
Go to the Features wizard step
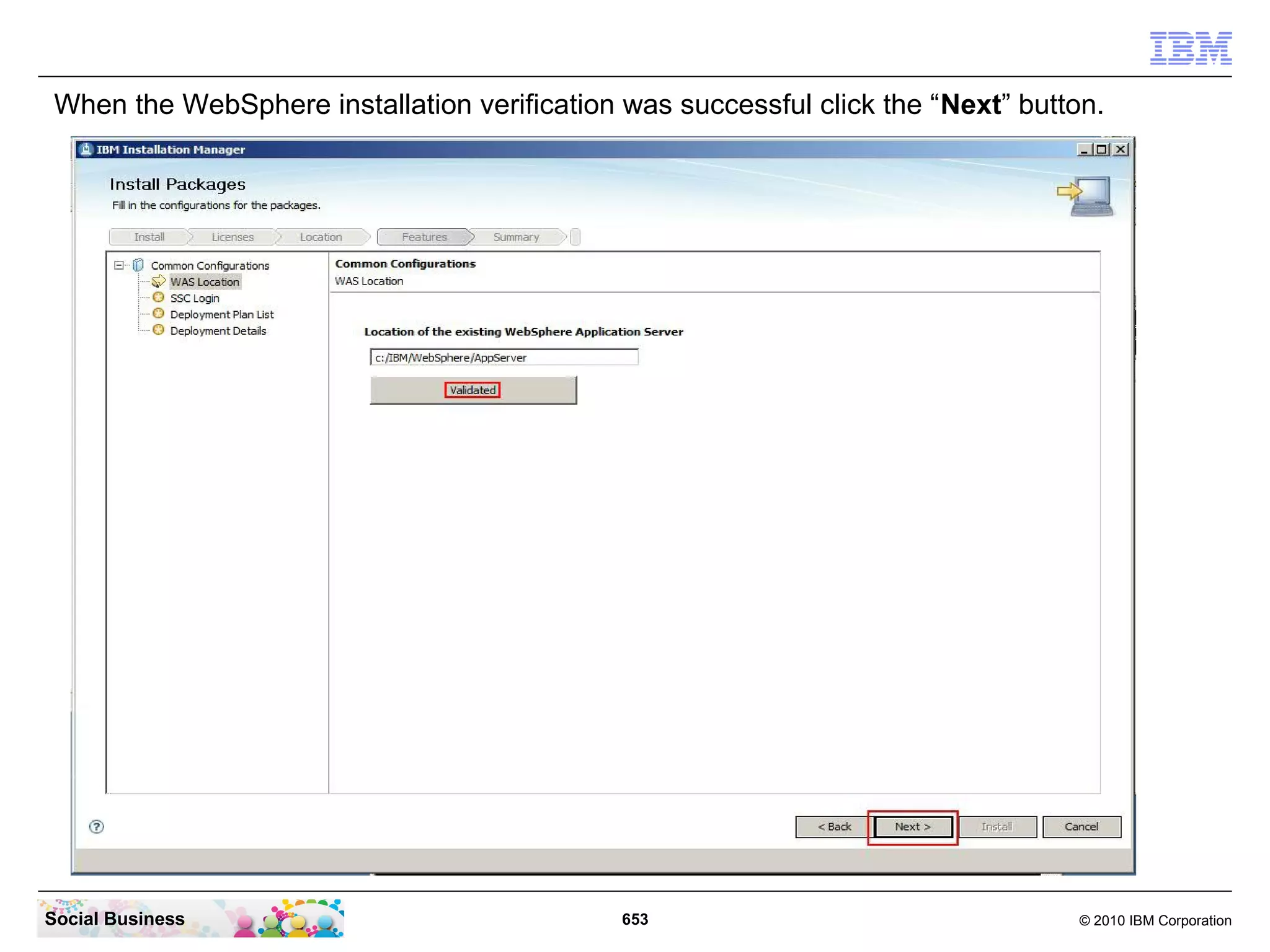click(x=425, y=237)
